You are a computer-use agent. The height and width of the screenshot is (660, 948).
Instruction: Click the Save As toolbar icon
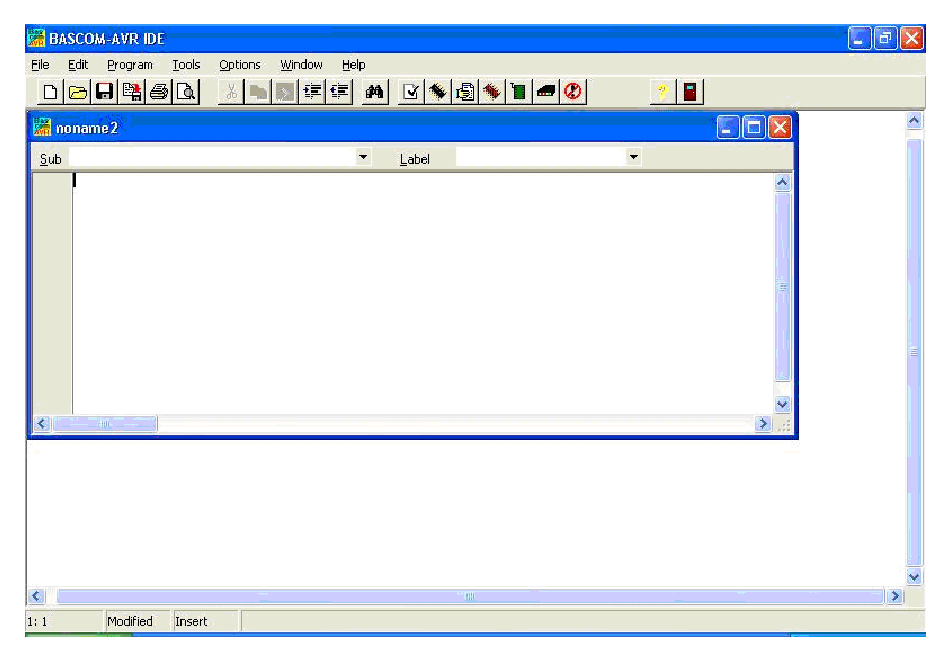(132, 92)
